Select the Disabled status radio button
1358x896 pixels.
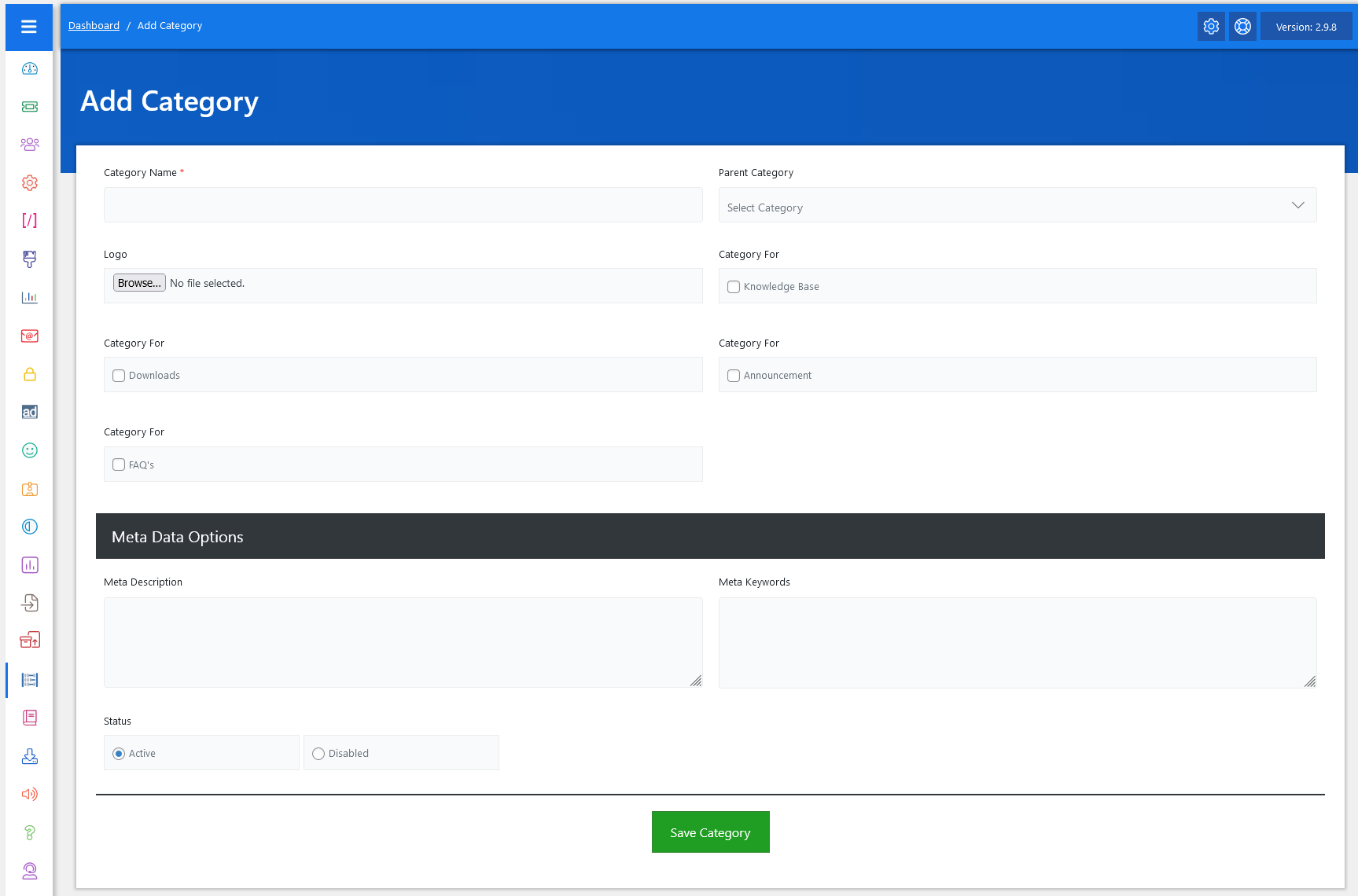(x=318, y=754)
